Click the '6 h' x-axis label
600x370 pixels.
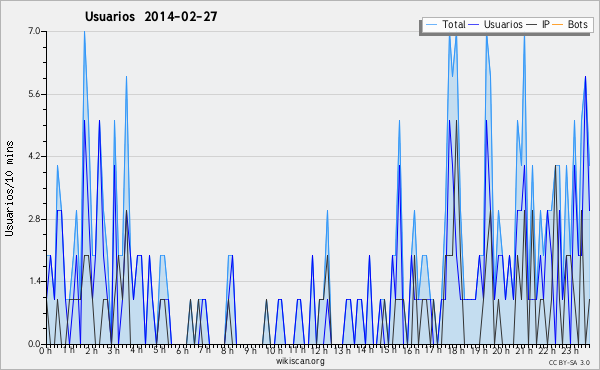click(x=182, y=350)
